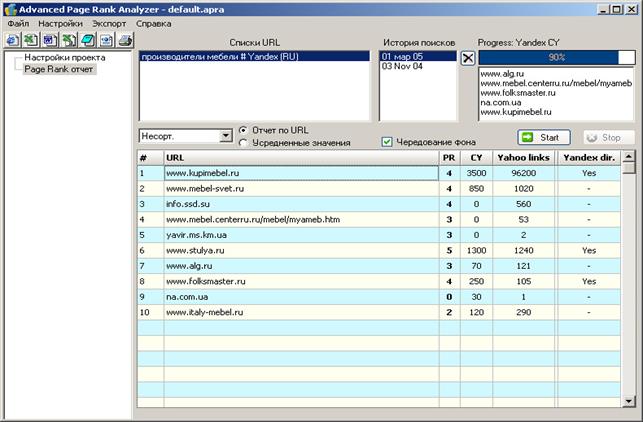Click CY value 3500

coord(476,173)
